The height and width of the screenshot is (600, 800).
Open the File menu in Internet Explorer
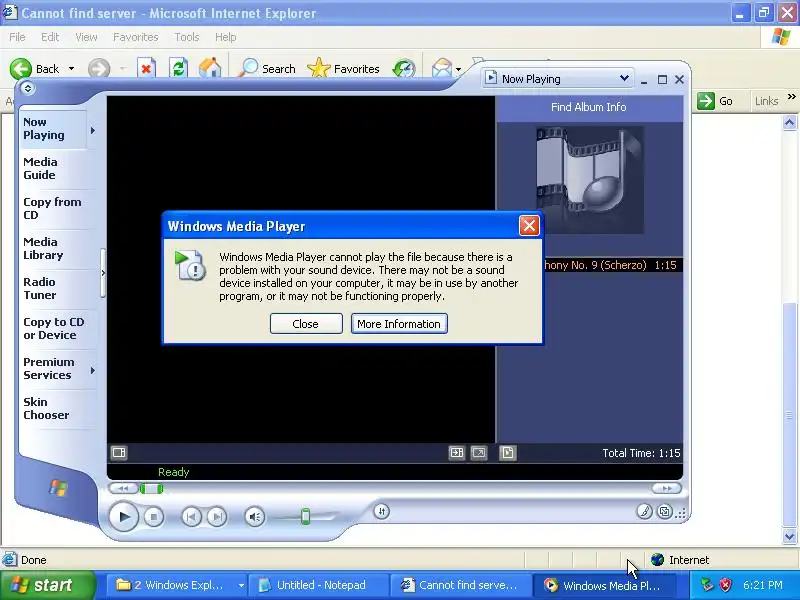(17, 37)
